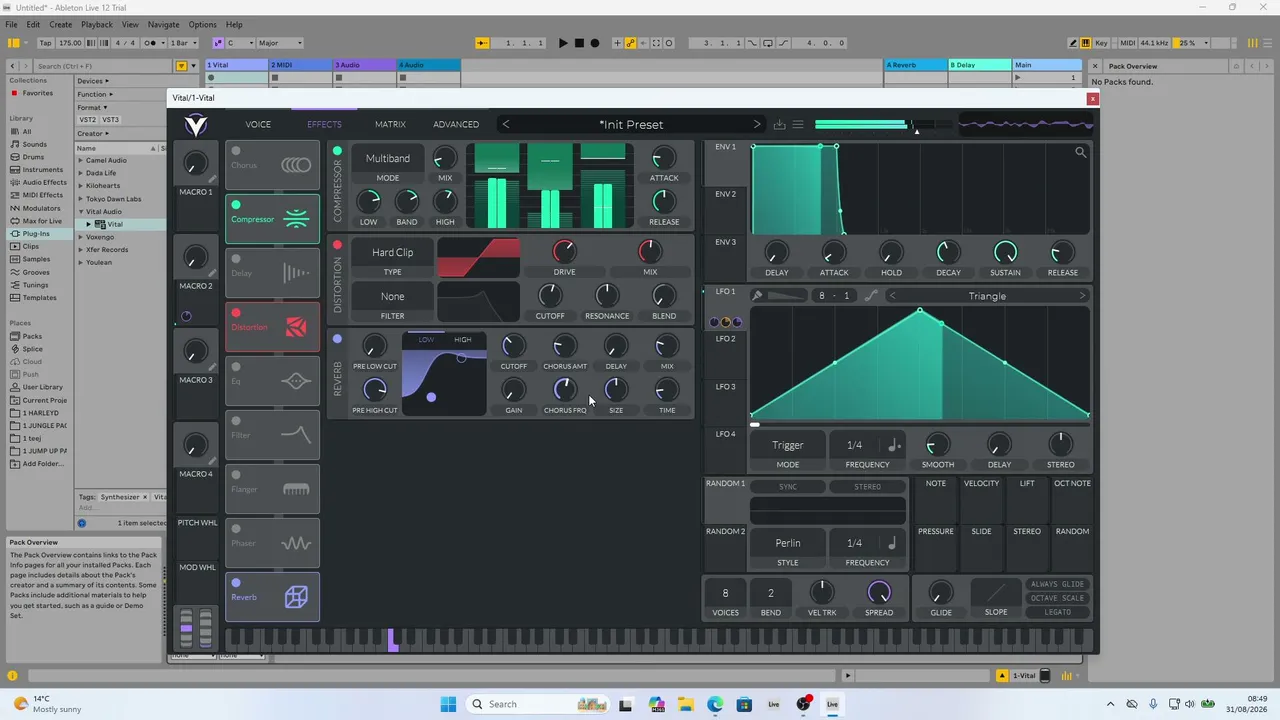Select the Eq effect module
Image resolution: width=1280 pixels, height=720 pixels.
point(272,381)
